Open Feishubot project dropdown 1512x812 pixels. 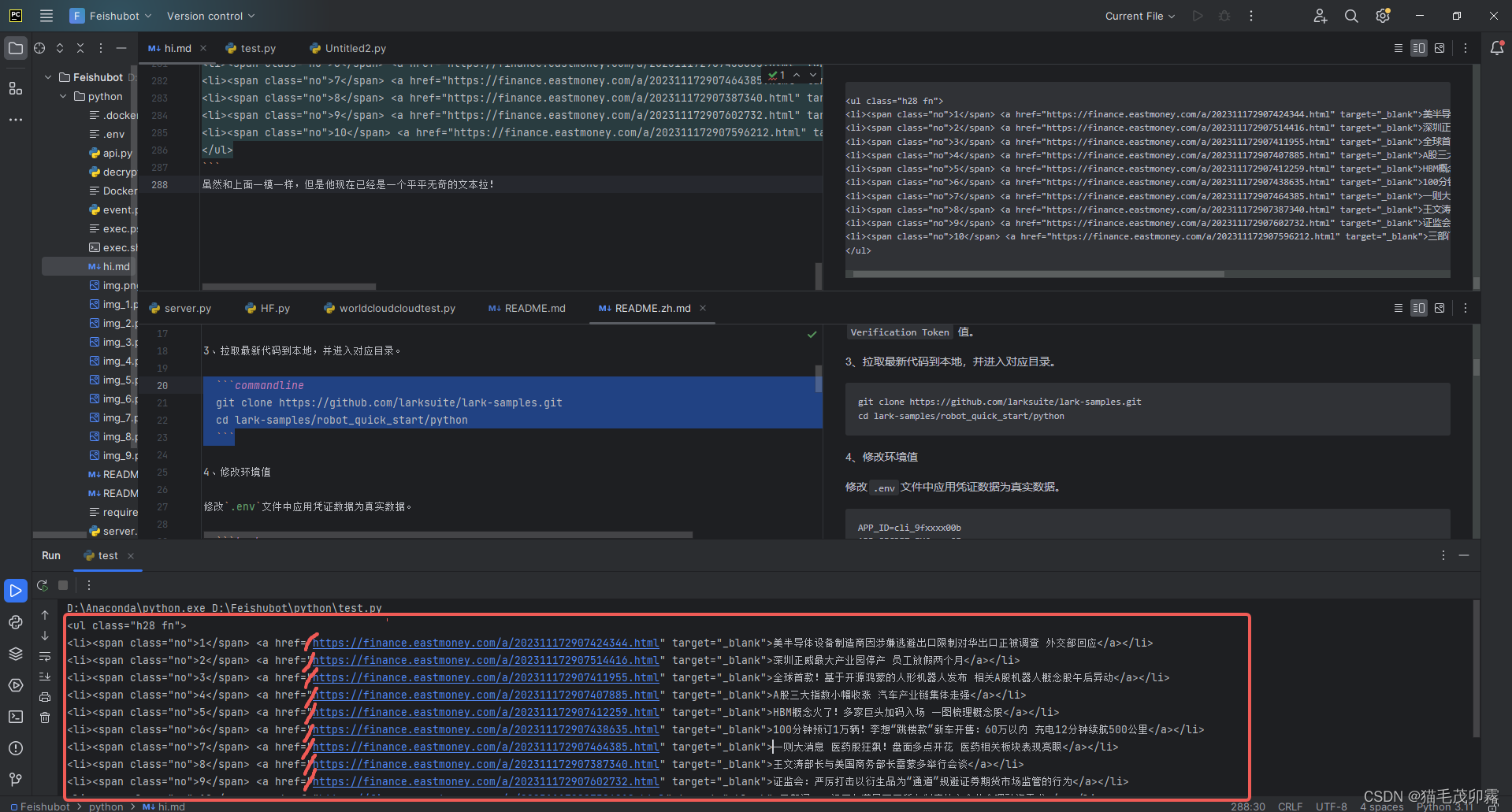click(110, 16)
